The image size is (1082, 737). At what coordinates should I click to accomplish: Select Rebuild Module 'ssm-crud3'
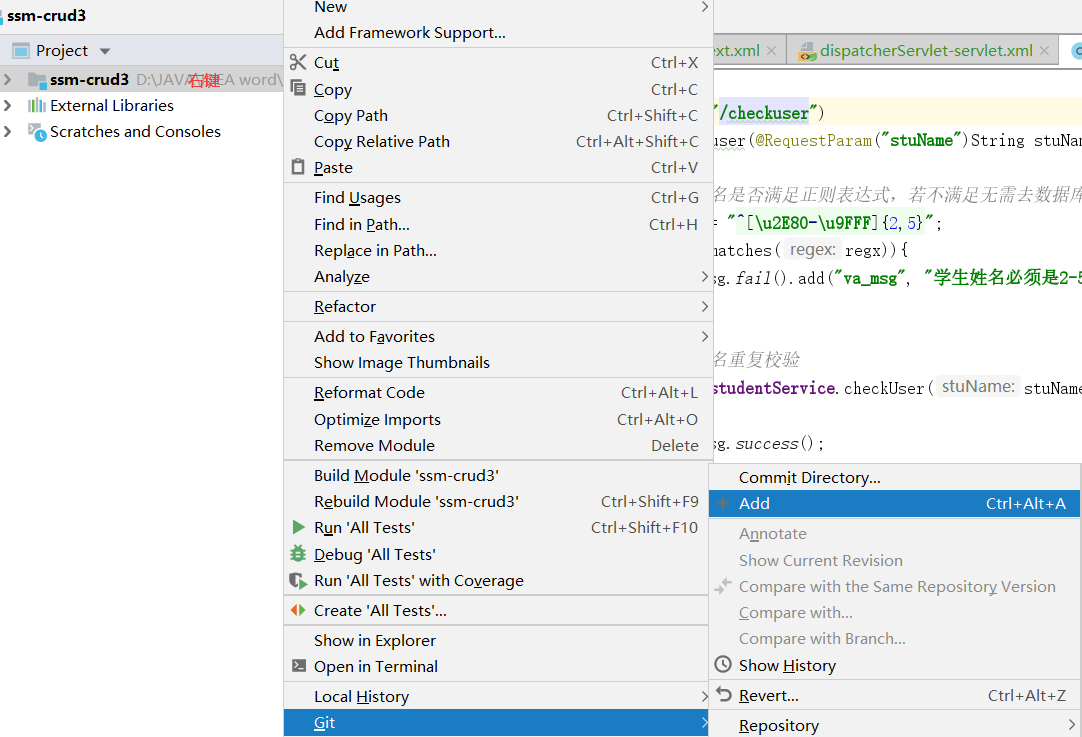point(496,502)
